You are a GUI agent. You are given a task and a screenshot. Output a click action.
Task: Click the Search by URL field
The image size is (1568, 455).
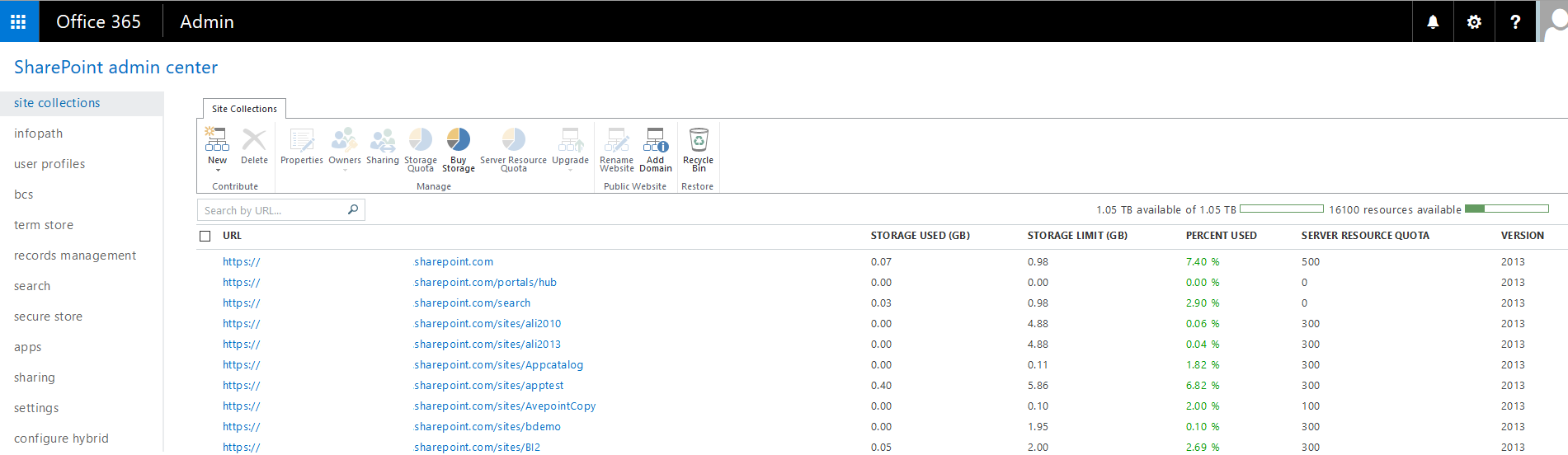280,210
